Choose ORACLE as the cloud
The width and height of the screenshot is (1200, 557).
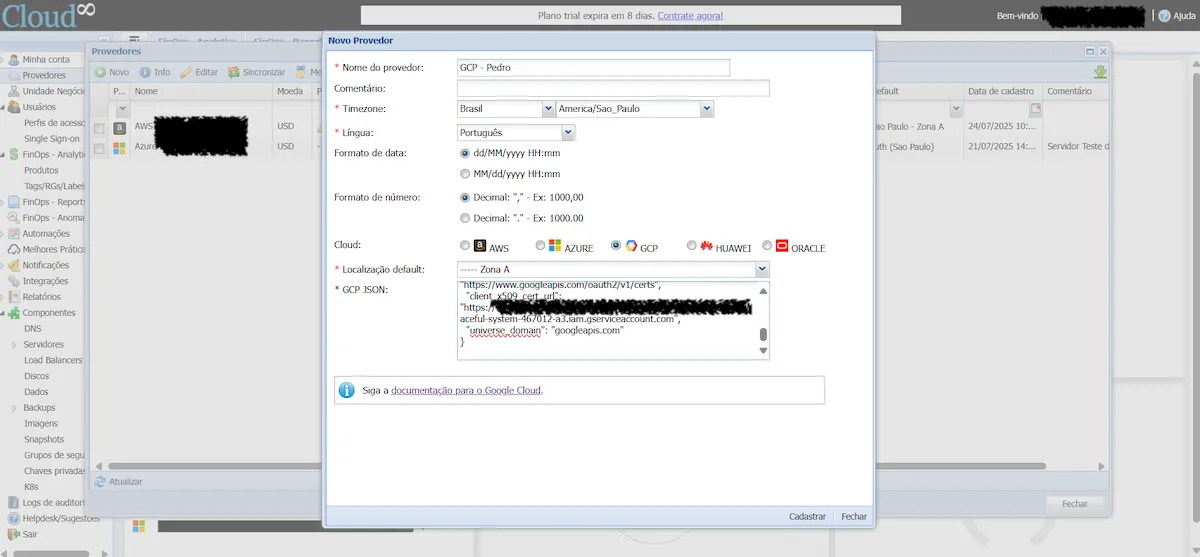pos(768,245)
